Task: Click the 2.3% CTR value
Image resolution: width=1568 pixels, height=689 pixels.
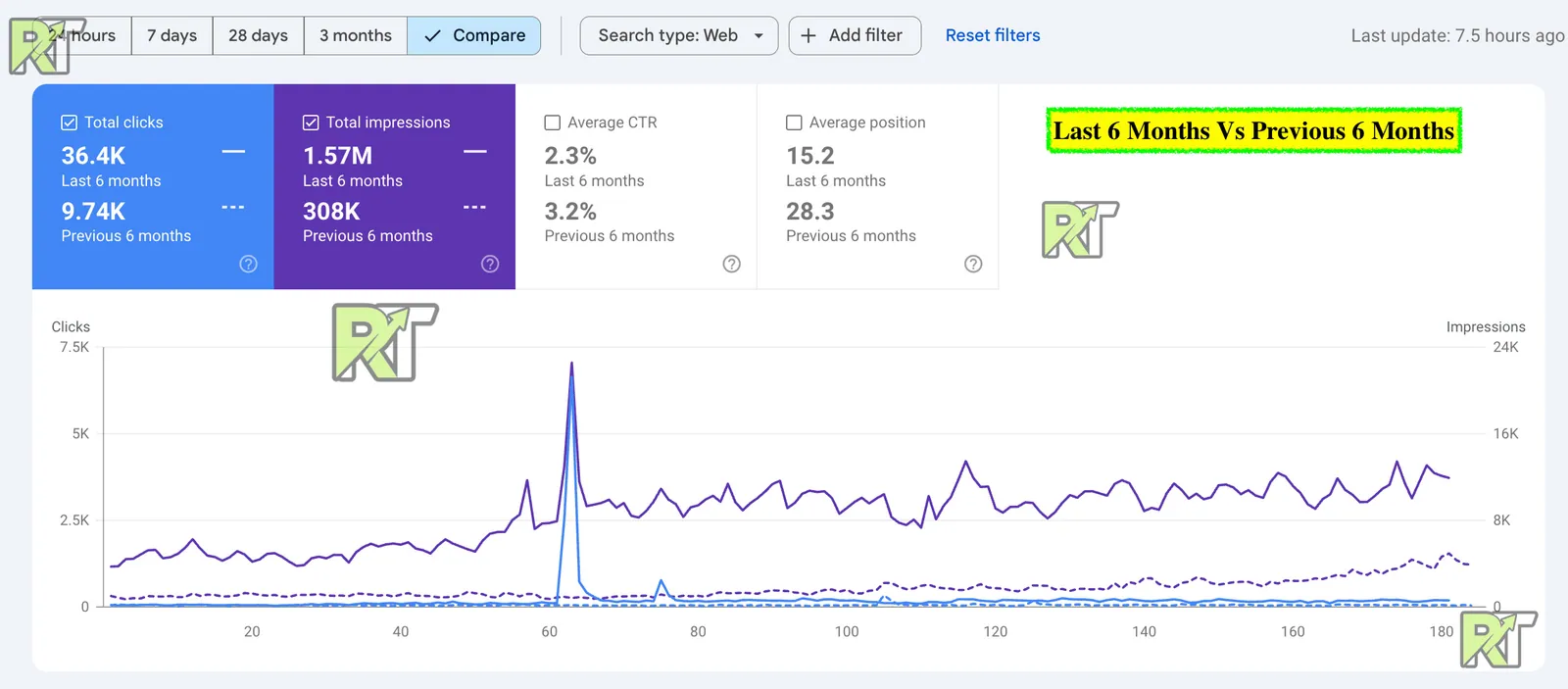Action: (x=570, y=156)
